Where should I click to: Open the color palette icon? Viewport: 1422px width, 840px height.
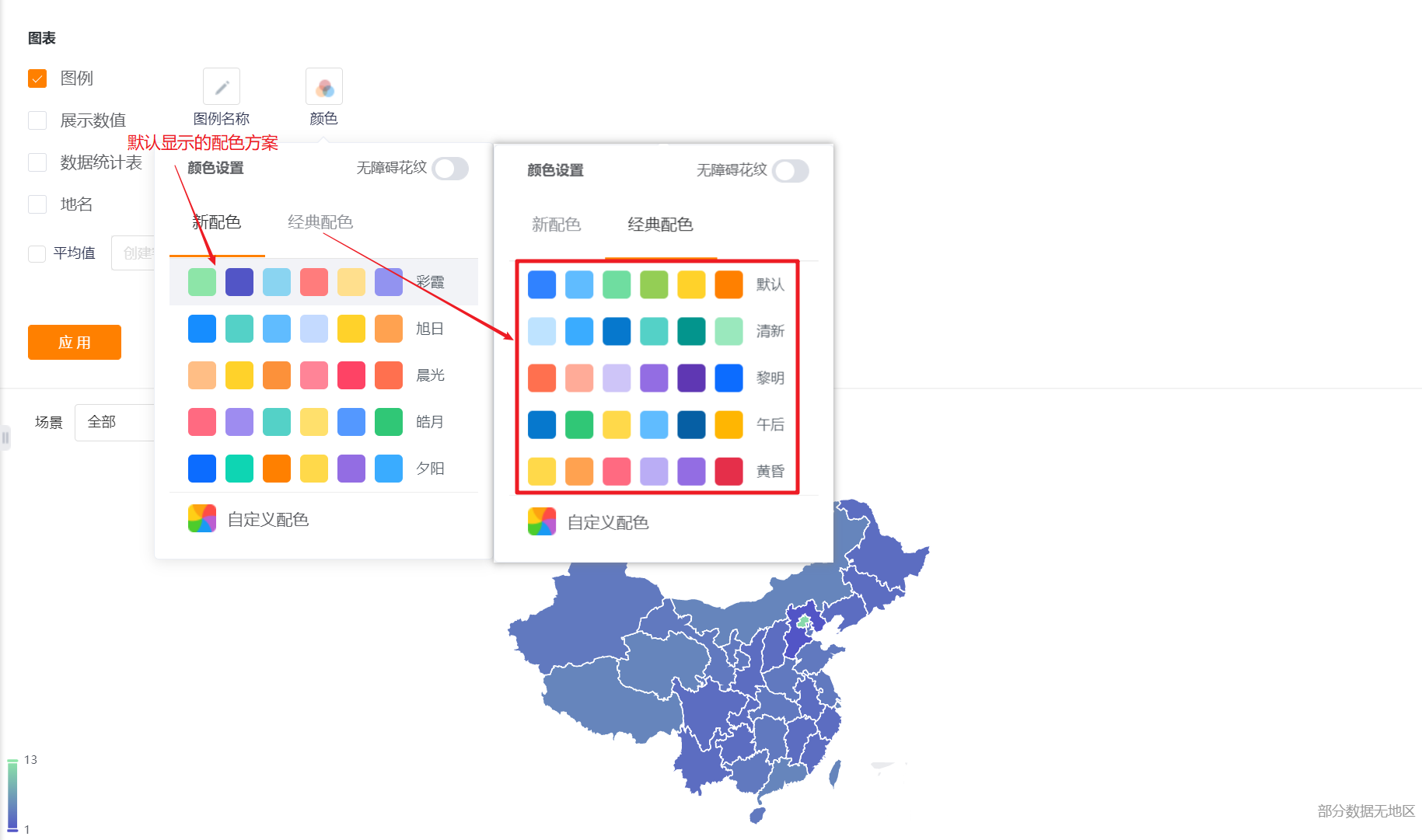tap(324, 86)
